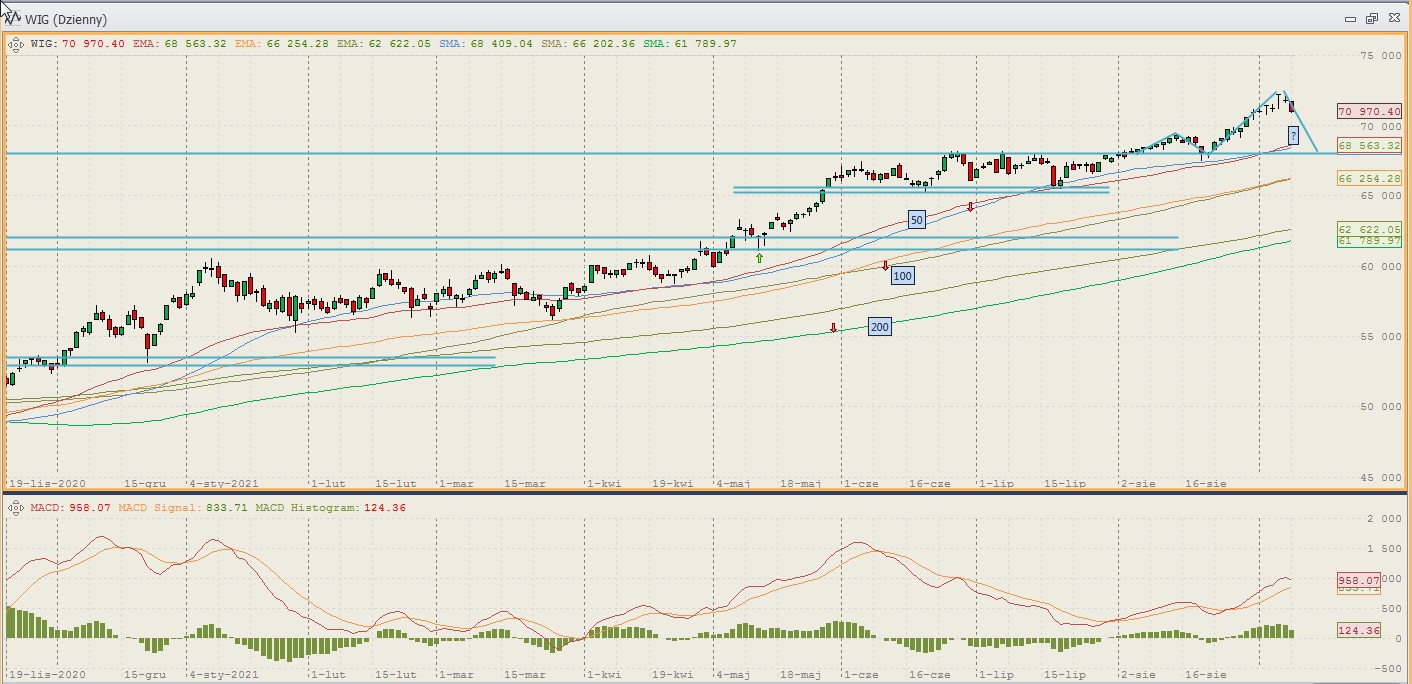The width and height of the screenshot is (1412, 684).
Task: Click the question mark annotation box
Action: click(x=1293, y=135)
